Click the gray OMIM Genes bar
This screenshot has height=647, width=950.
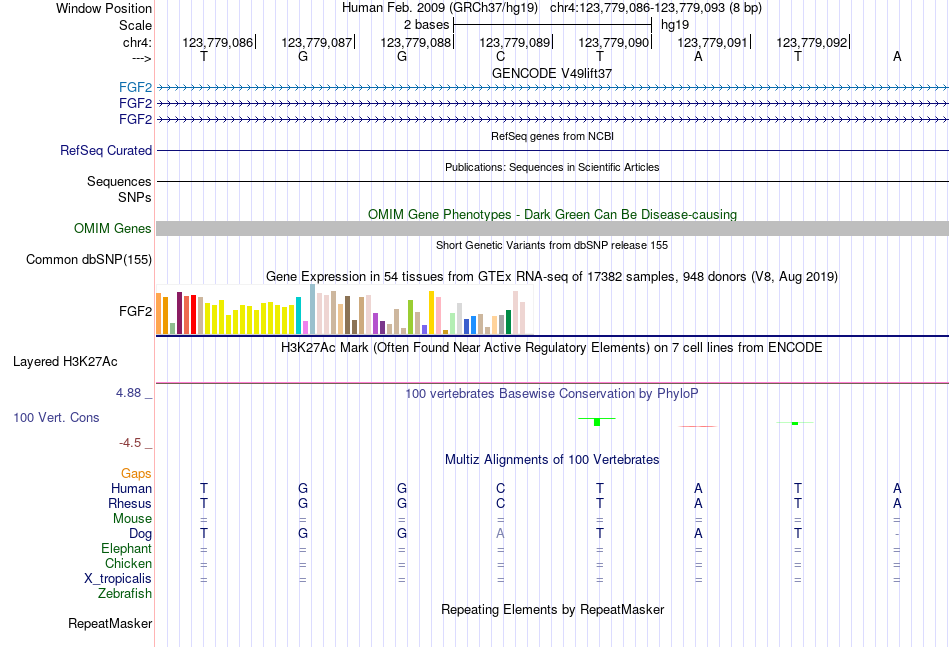[553, 228]
